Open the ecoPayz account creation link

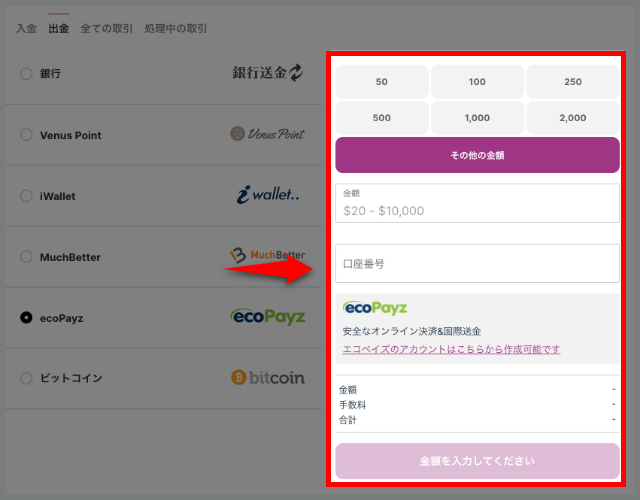pyautogui.click(x=451, y=349)
